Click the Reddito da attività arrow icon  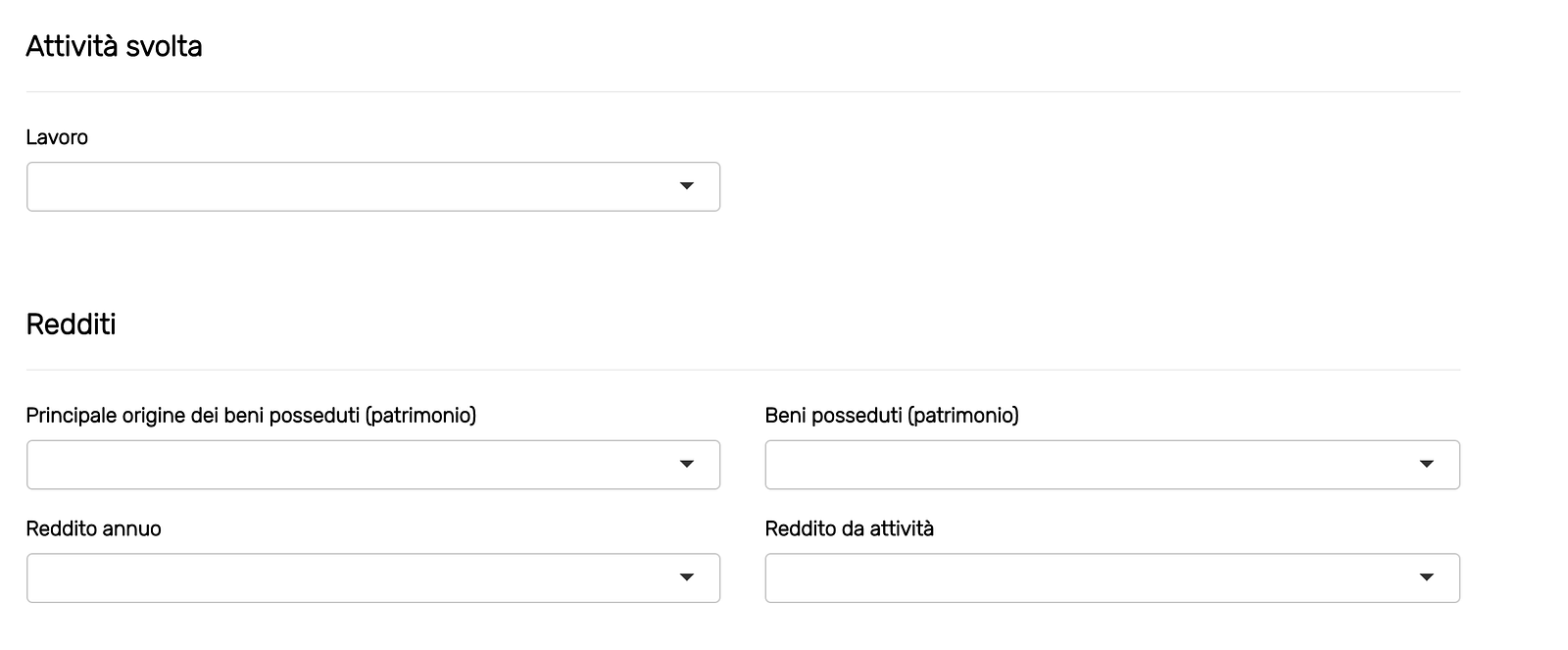(x=1427, y=577)
